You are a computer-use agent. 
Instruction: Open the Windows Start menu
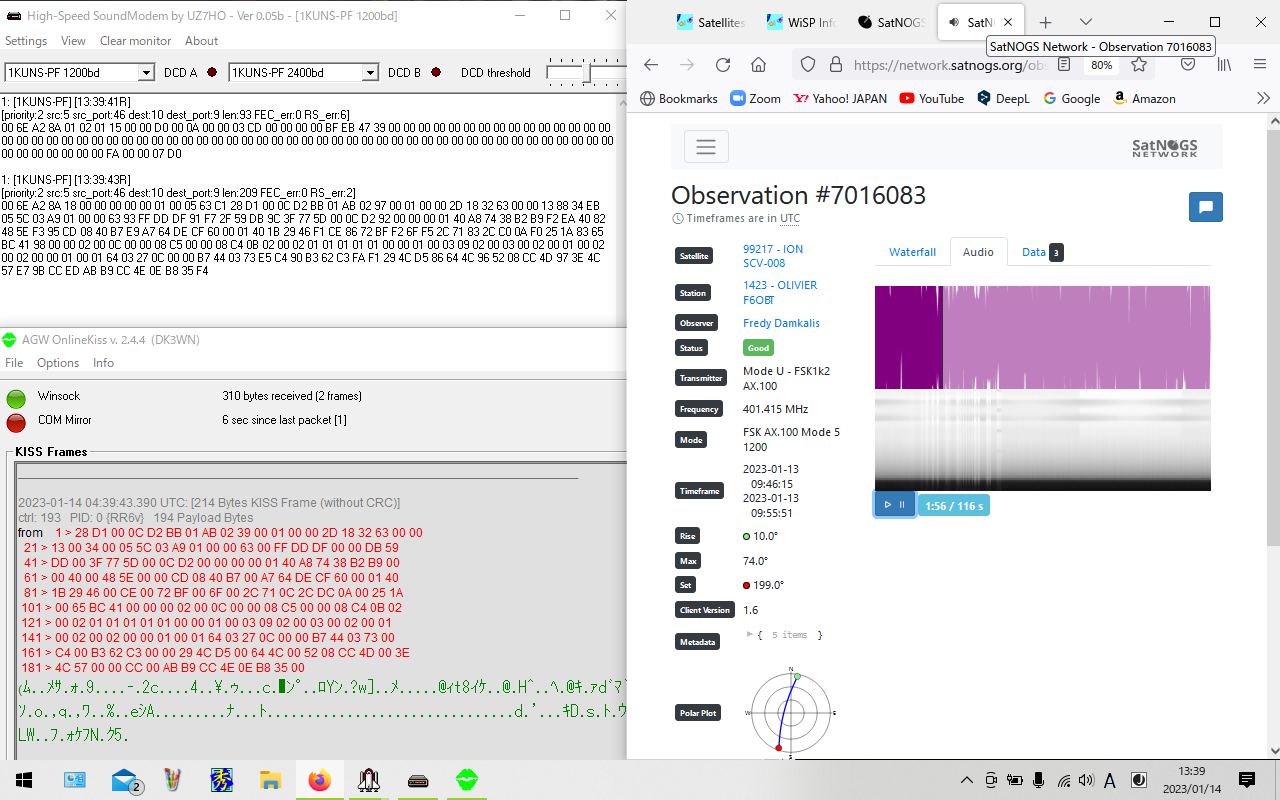click(24, 780)
